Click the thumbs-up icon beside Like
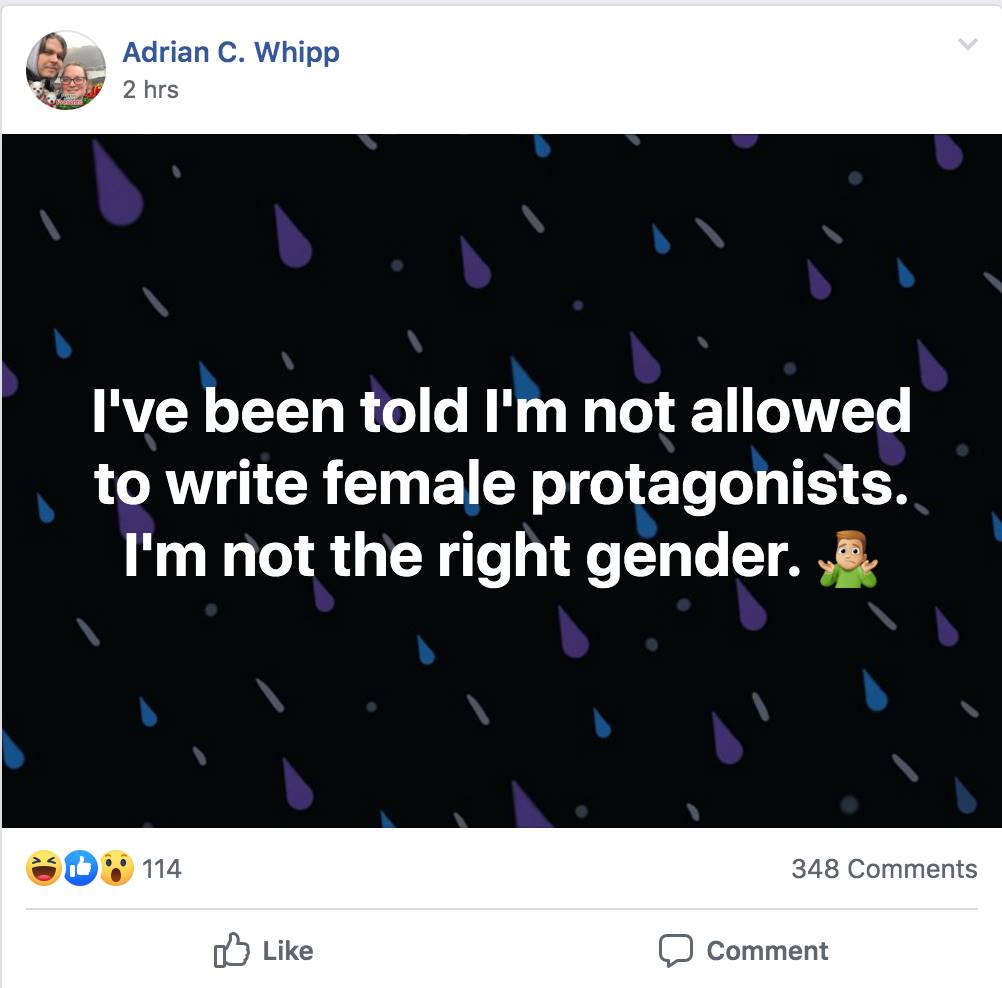The image size is (1002, 988). click(x=232, y=951)
